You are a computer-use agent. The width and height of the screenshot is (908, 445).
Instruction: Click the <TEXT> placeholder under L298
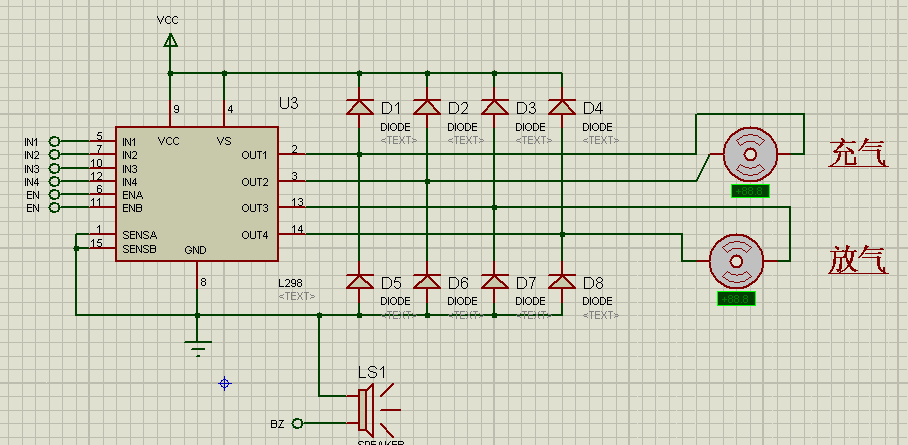click(x=297, y=296)
